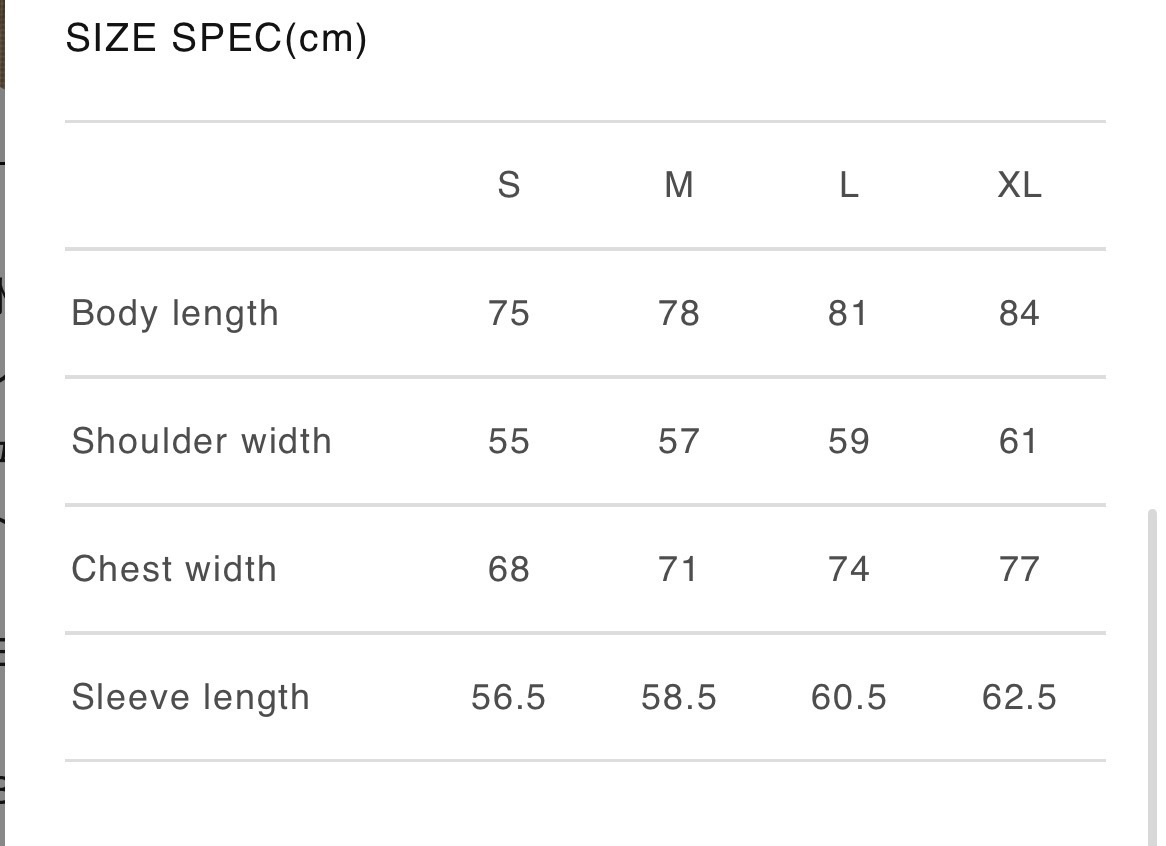Viewport: 1166px width, 846px height.
Task: Select the Chest width row label
Action: click(174, 569)
